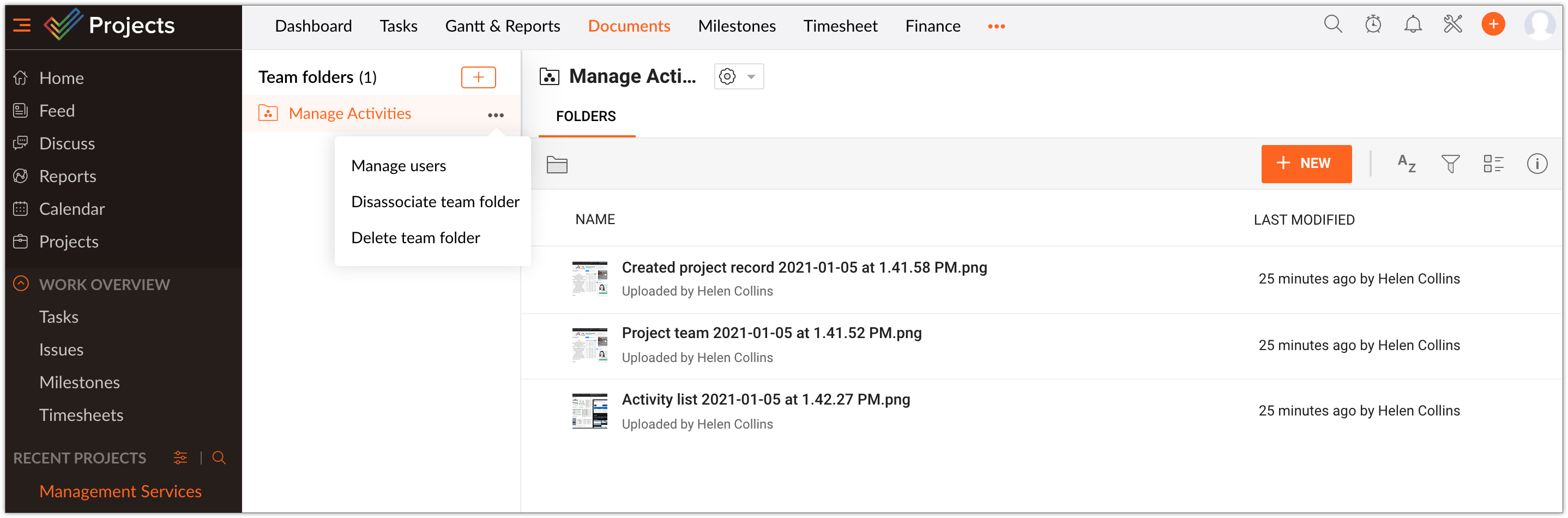Viewport: 1568px width, 518px height.
Task: Select Manage users from menu
Action: 398,166
